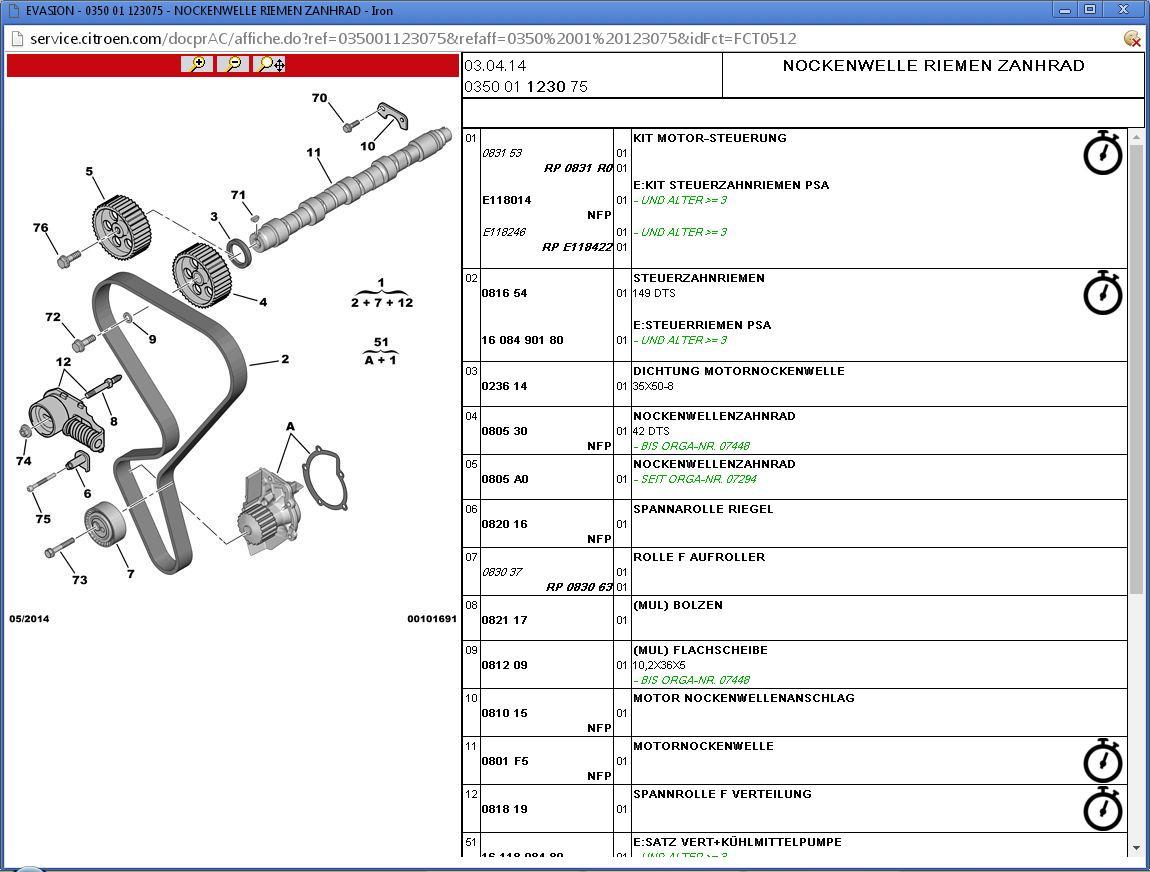Screen dimensions: 1150x872
Task: Click diagram callout number 73 bolt
Action: [x=79, y=579]
